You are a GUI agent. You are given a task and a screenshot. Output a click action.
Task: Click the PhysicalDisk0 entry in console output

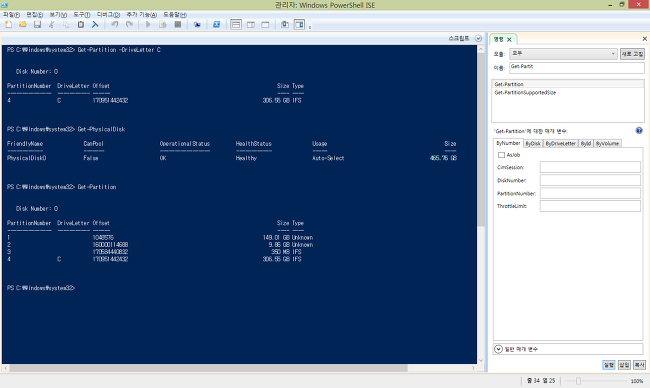tap(27, 158)
